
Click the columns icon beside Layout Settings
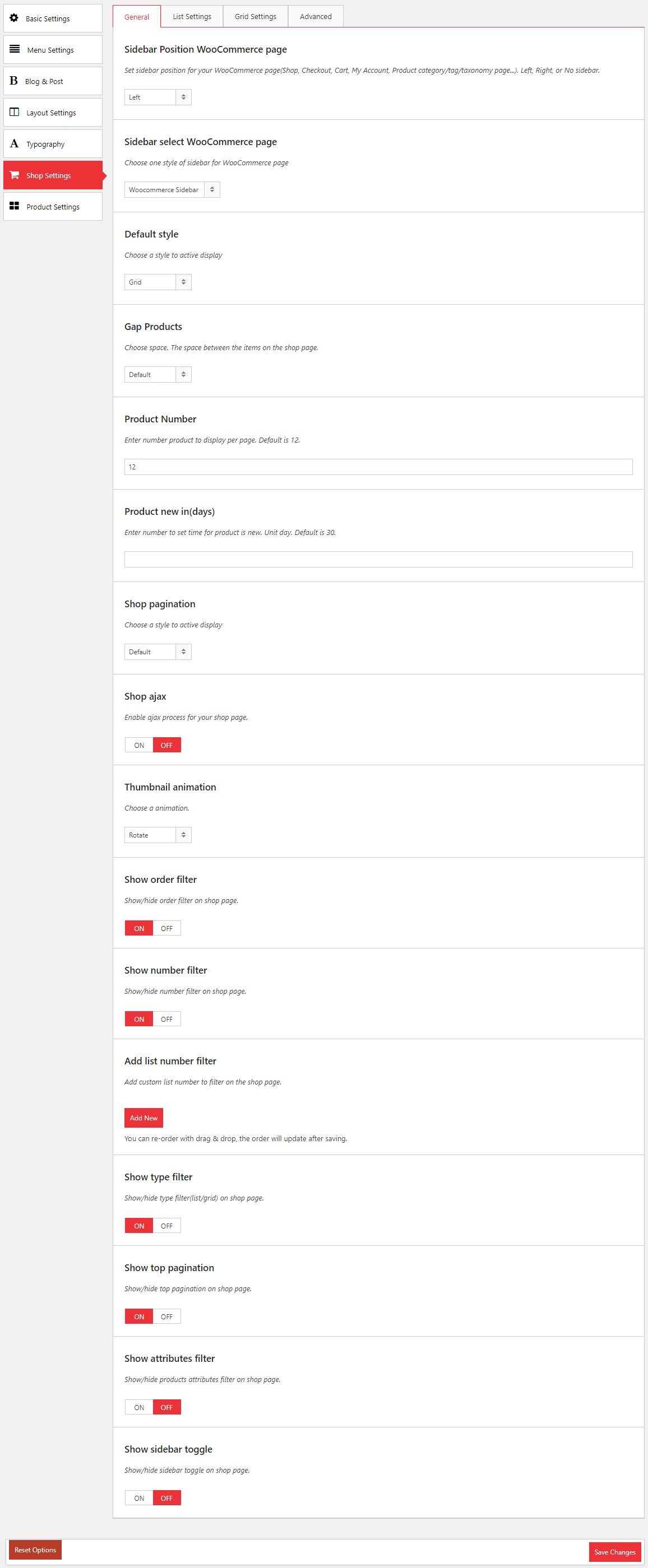14,113
